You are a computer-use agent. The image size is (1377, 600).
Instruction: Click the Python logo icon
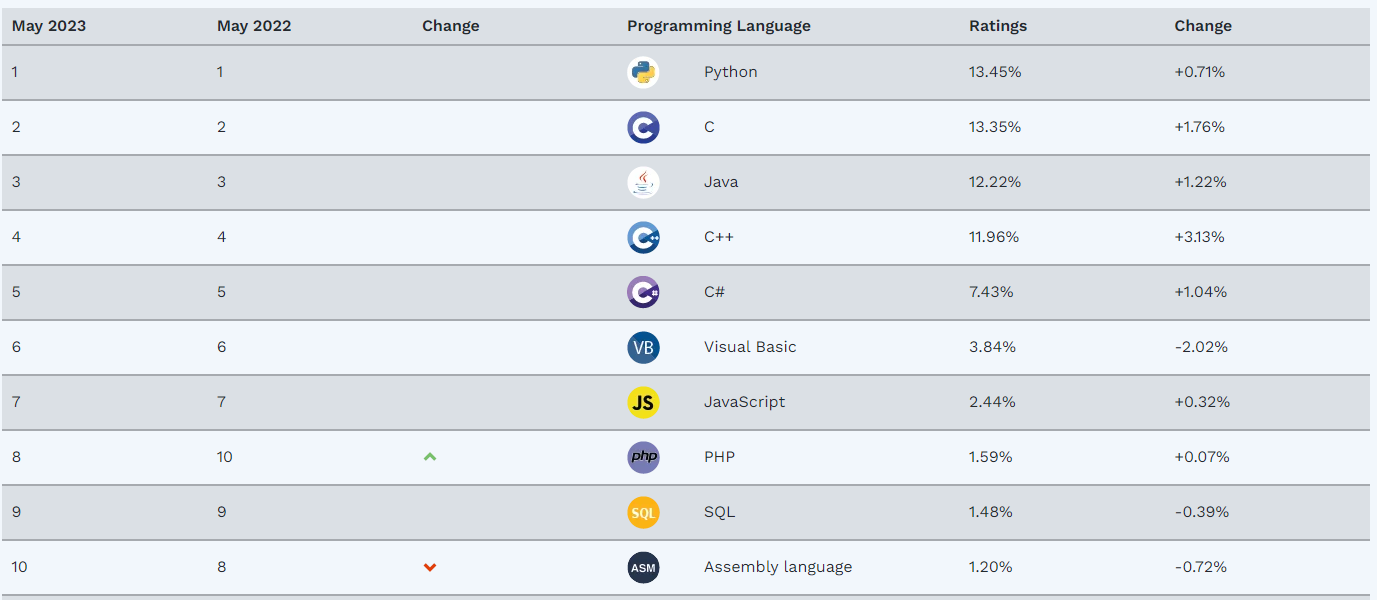pyautogui.click(x=643, y=72)
